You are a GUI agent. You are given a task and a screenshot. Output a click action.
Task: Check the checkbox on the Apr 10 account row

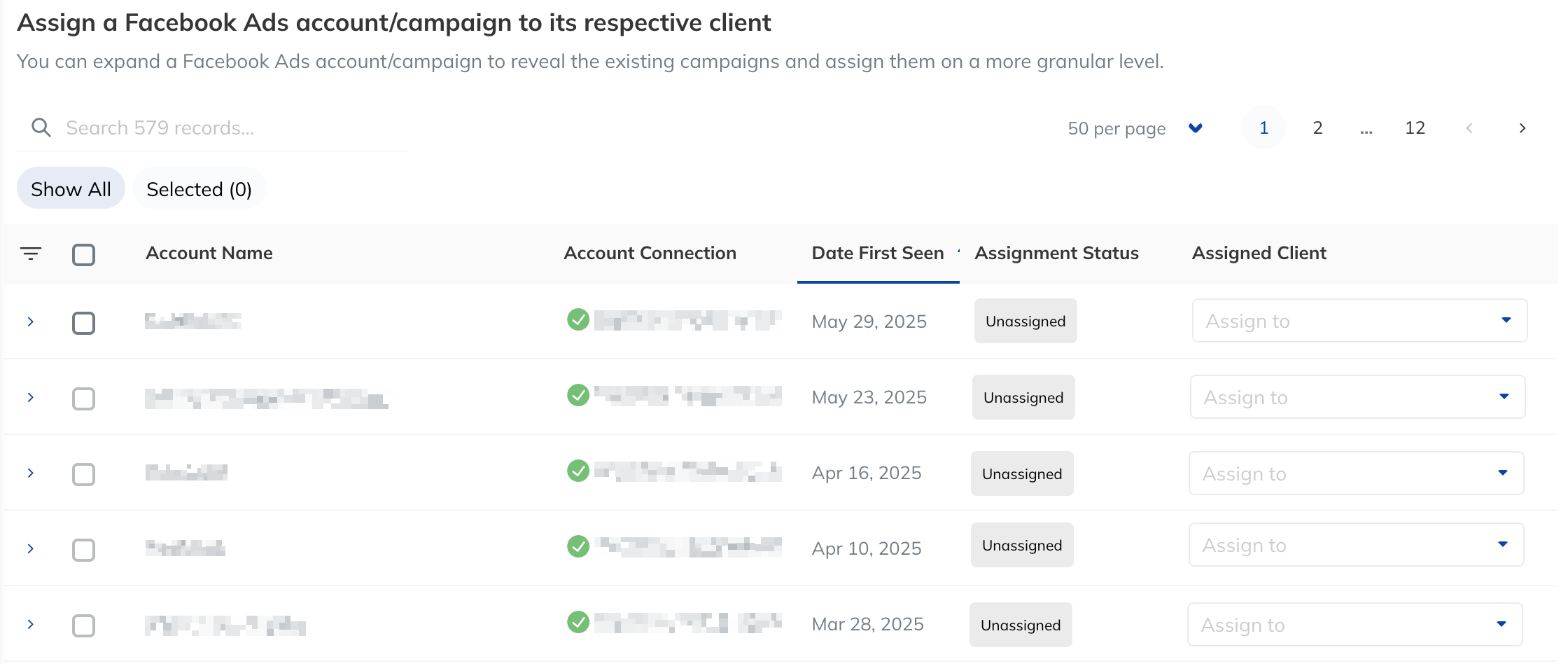83,550
